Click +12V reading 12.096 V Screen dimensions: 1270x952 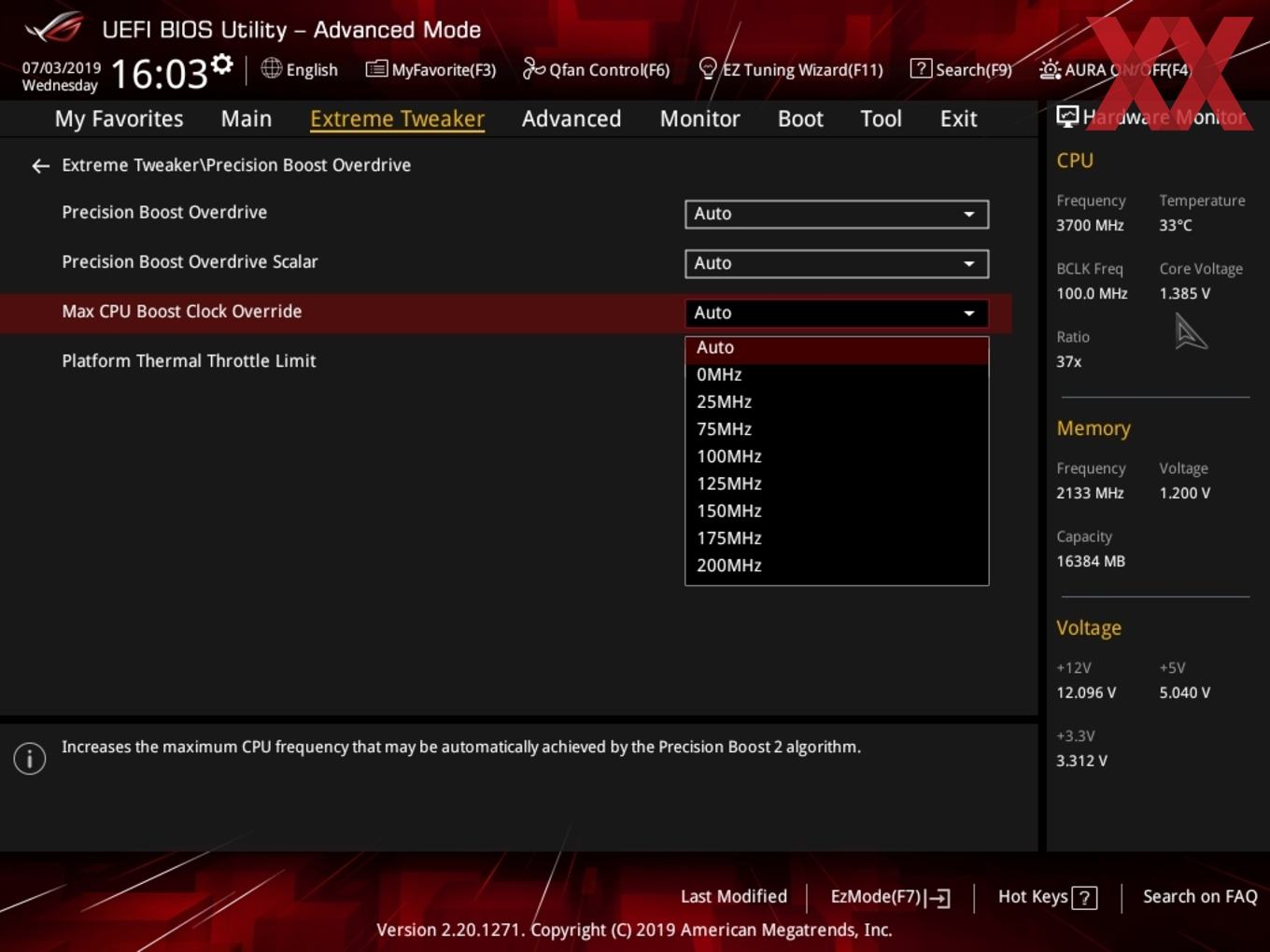(1086, 693)
